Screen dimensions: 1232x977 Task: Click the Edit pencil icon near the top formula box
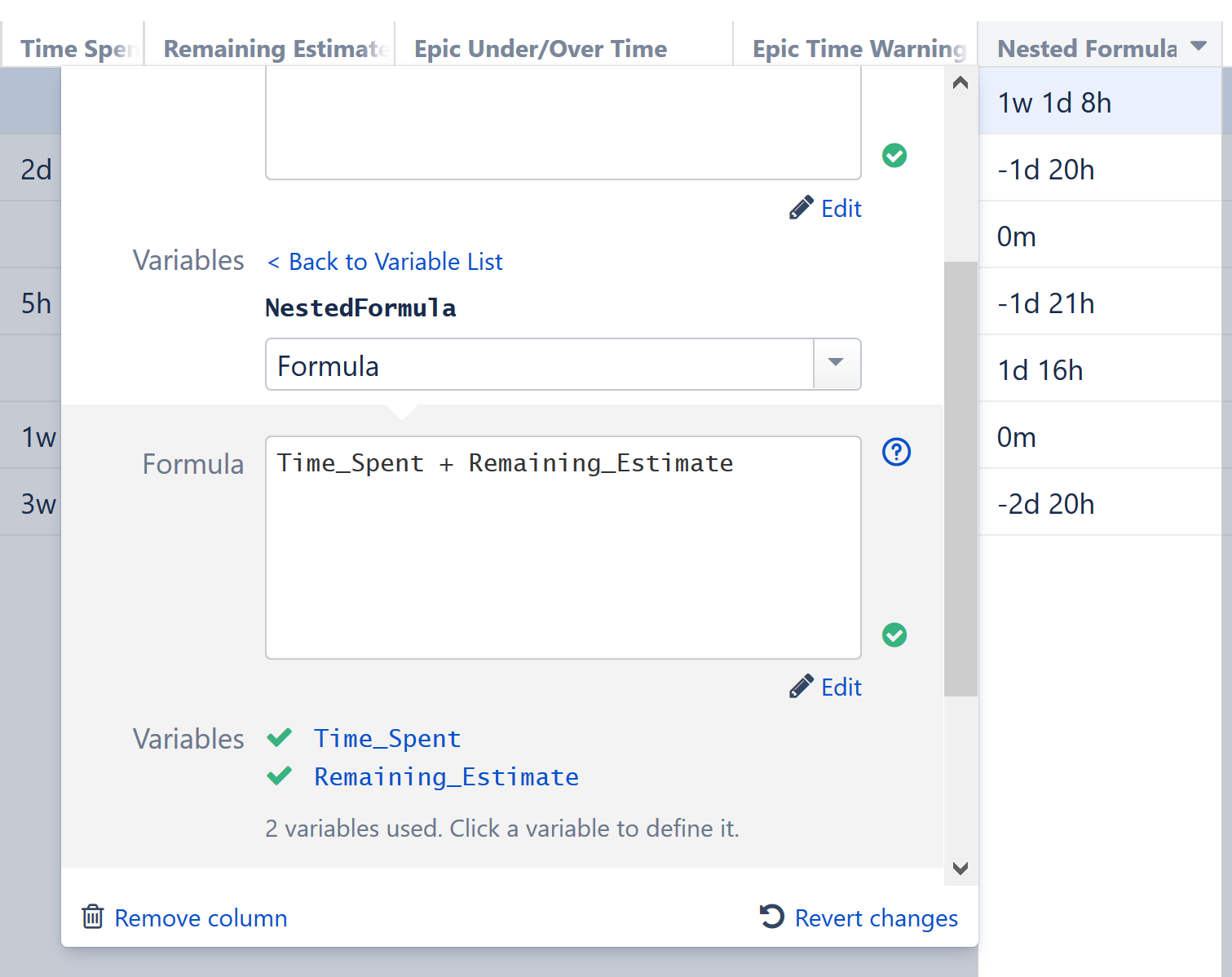(x=801, y=207)
